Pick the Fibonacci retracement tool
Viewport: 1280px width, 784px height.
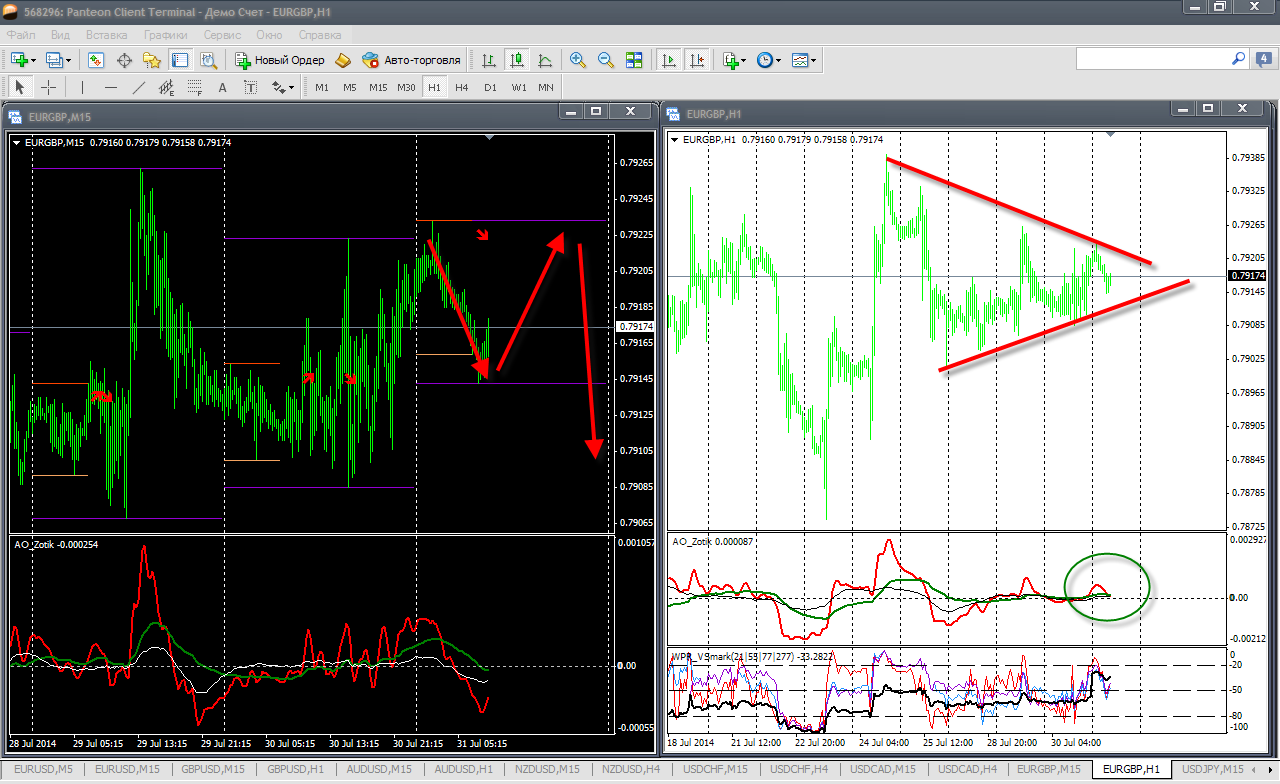click(195, 87)
